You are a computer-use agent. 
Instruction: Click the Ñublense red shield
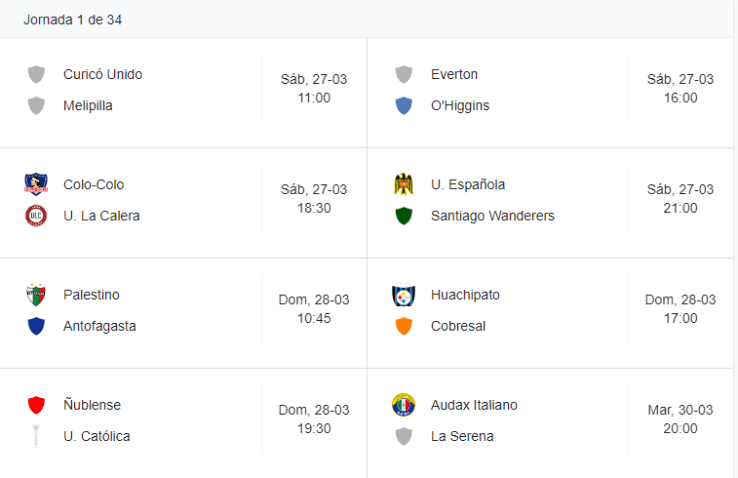pyautogui.click(x=36, y=405)
